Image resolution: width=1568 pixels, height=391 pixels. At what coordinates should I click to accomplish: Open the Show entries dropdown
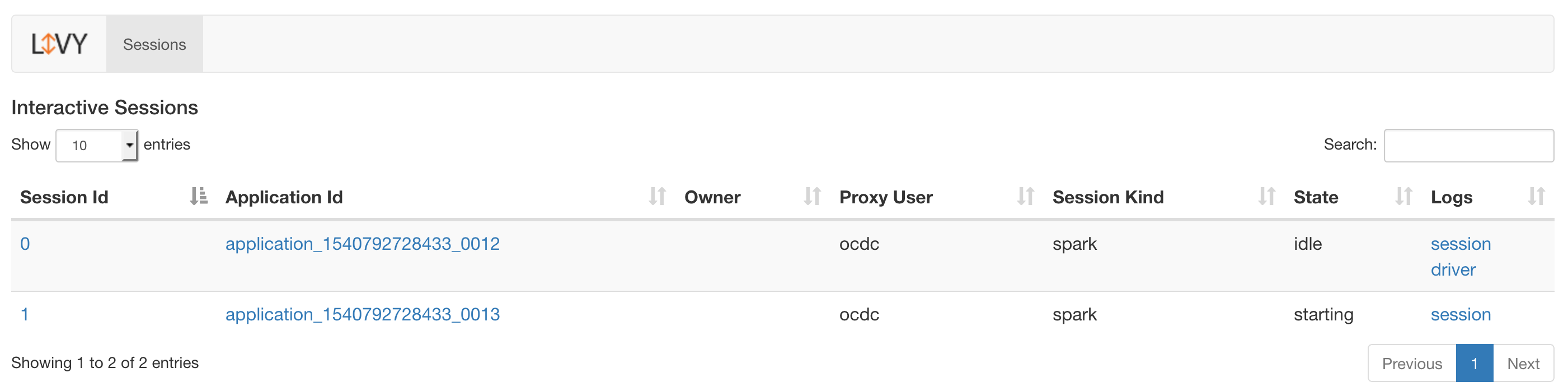click(x=97, y=146)
